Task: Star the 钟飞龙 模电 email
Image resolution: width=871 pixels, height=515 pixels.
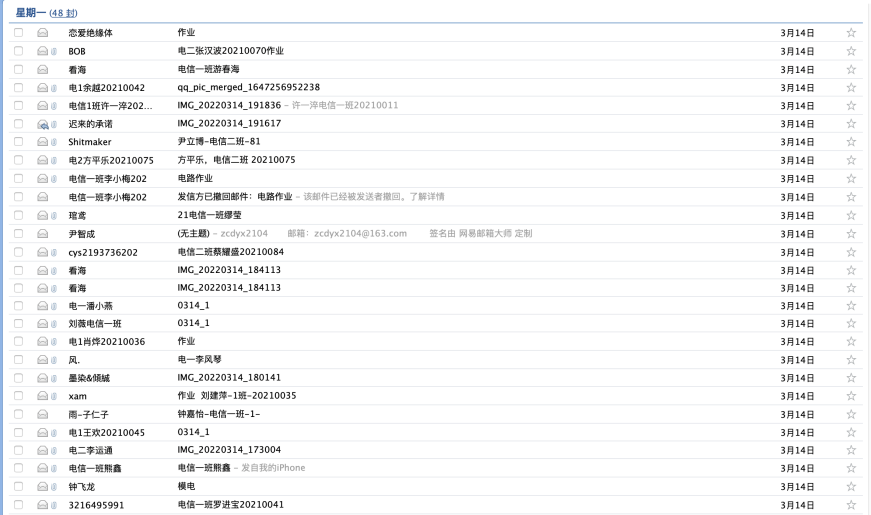Action: tap(851, 486)
